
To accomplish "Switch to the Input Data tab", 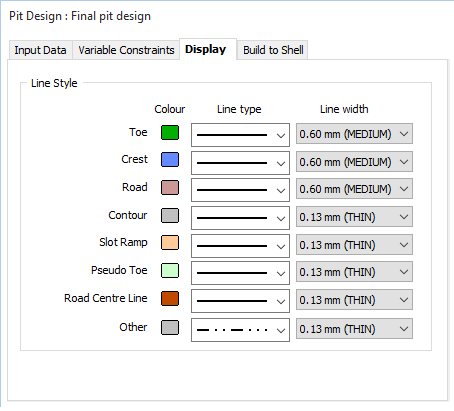I will [x=40, y=50].
